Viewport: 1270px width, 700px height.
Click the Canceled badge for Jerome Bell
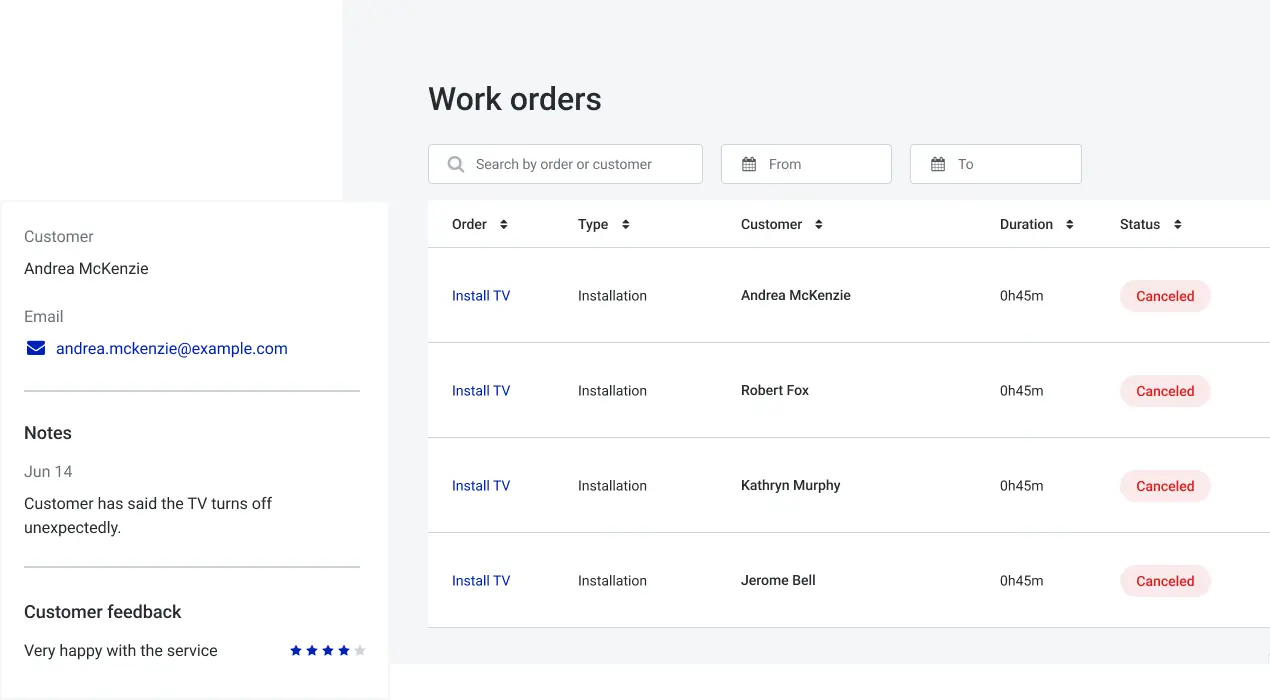tap(1164, 581)
